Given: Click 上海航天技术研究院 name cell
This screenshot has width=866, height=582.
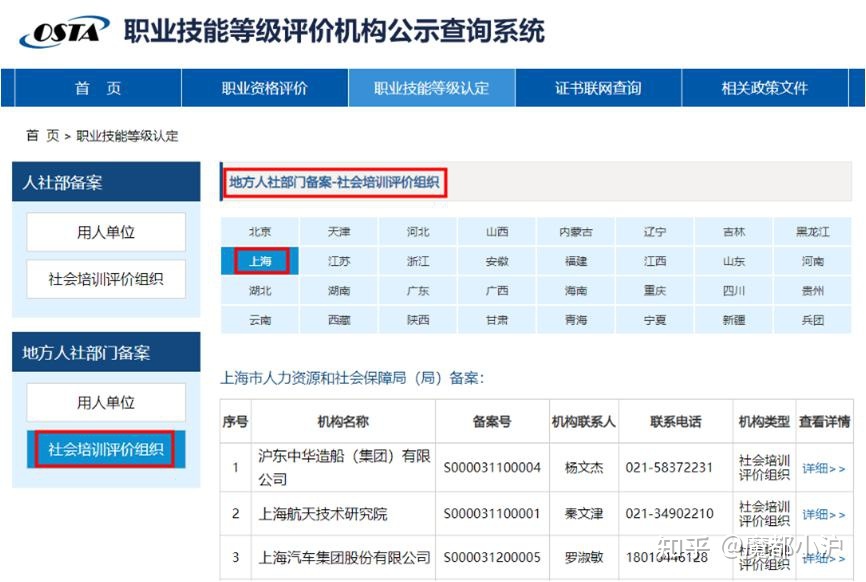Looking at the screenshot, I should 344,514.
